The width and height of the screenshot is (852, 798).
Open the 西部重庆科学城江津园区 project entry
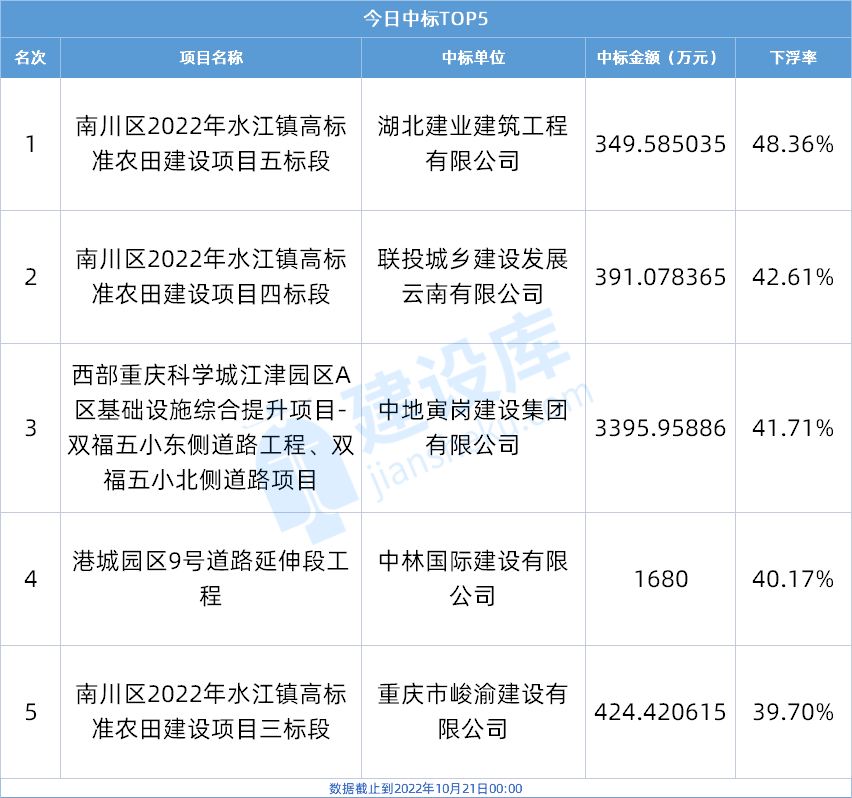[x=211, y=428]
